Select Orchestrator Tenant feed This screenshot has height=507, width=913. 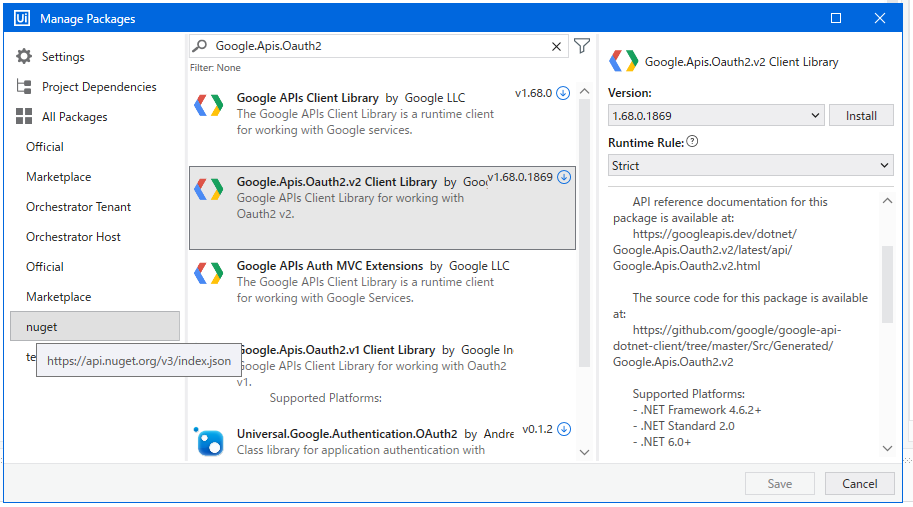(x=78, y=207)
